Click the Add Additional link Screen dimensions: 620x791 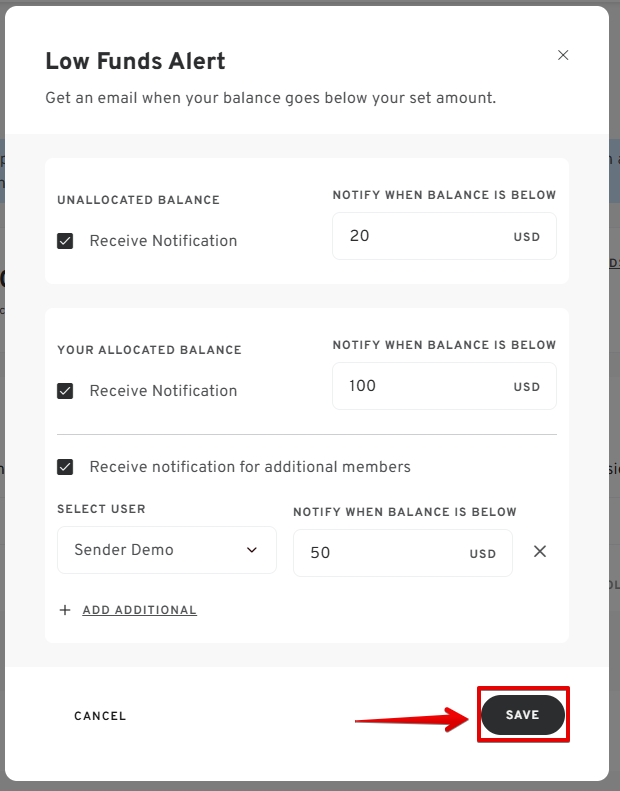(x=140, y=610)
